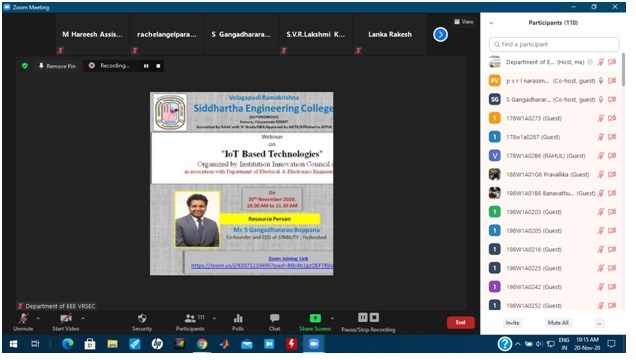Toggle muted mic of 178W1A0286 (RAHUL)
The height and width of the screenshot is (360, 636).
tap(601, 156)
